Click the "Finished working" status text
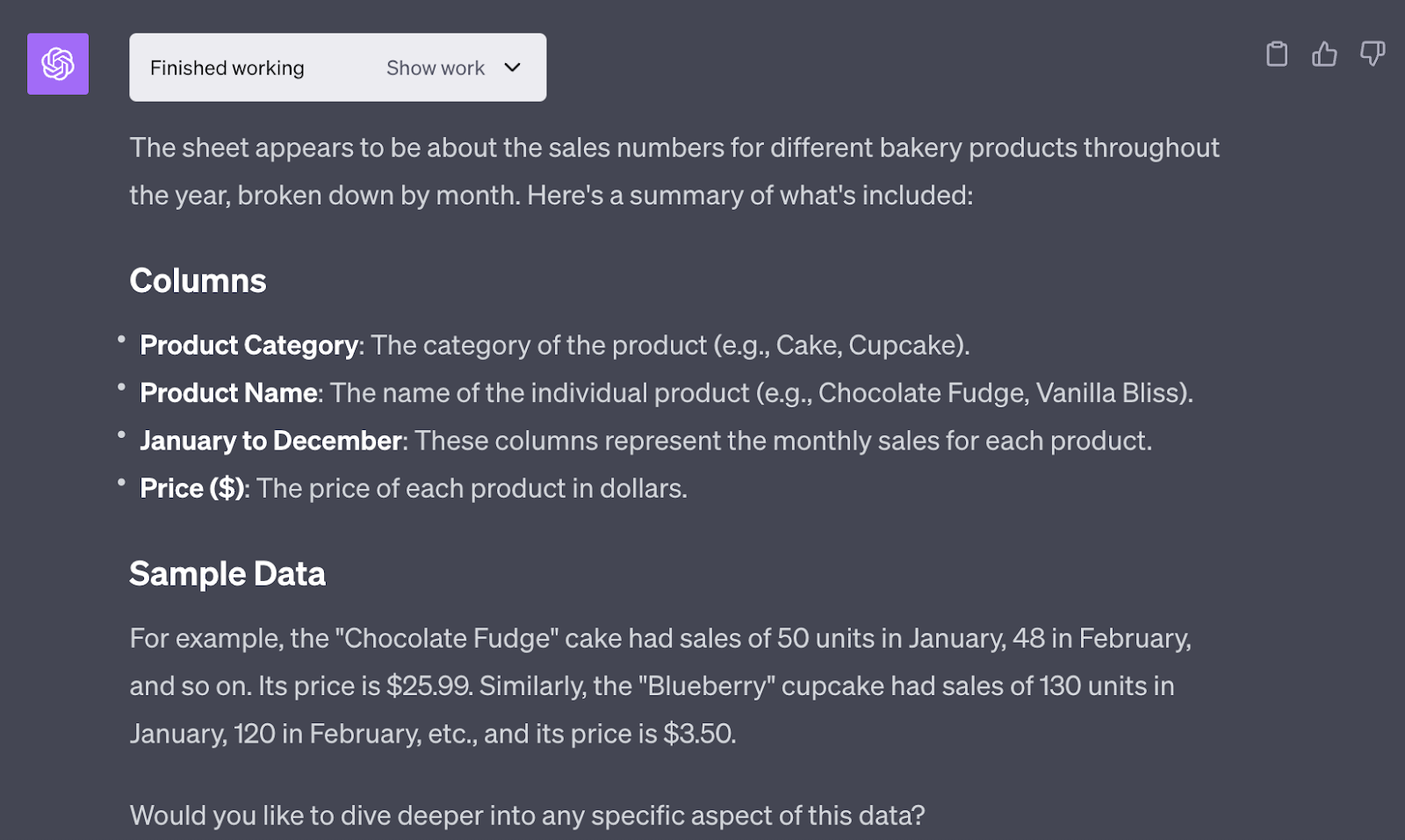 227,68
